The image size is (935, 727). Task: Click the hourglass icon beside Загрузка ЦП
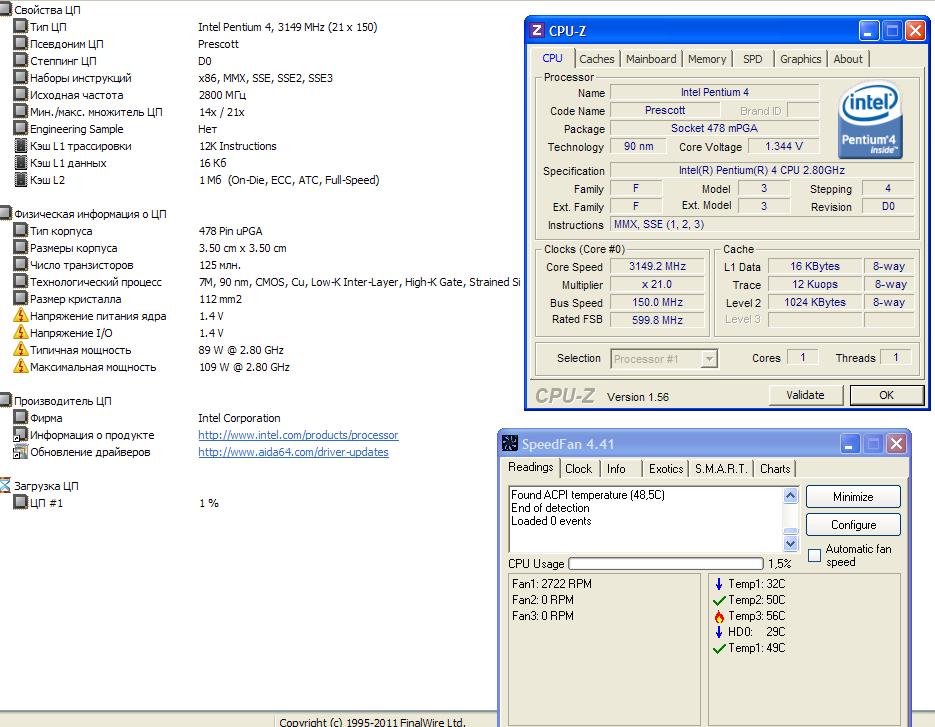(6, 486)
